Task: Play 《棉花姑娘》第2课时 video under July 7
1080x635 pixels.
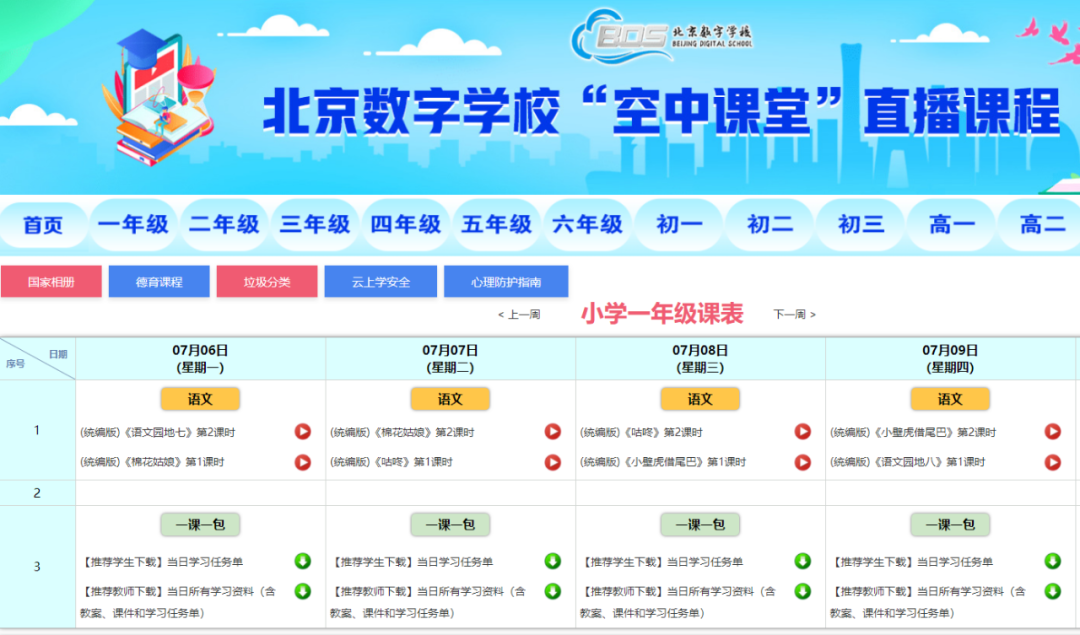Action: click(553, 431)
